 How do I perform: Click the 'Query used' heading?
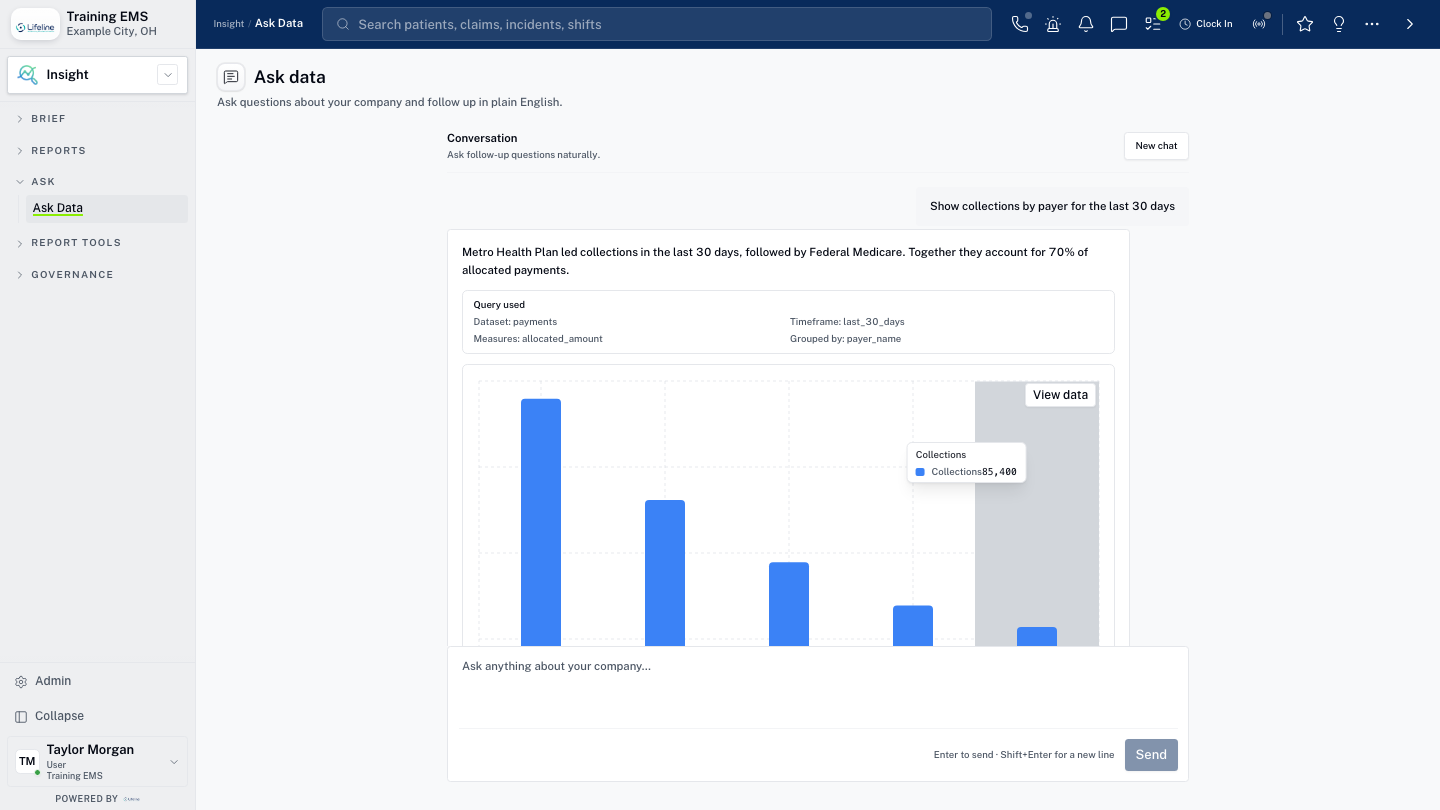point(499,305)
